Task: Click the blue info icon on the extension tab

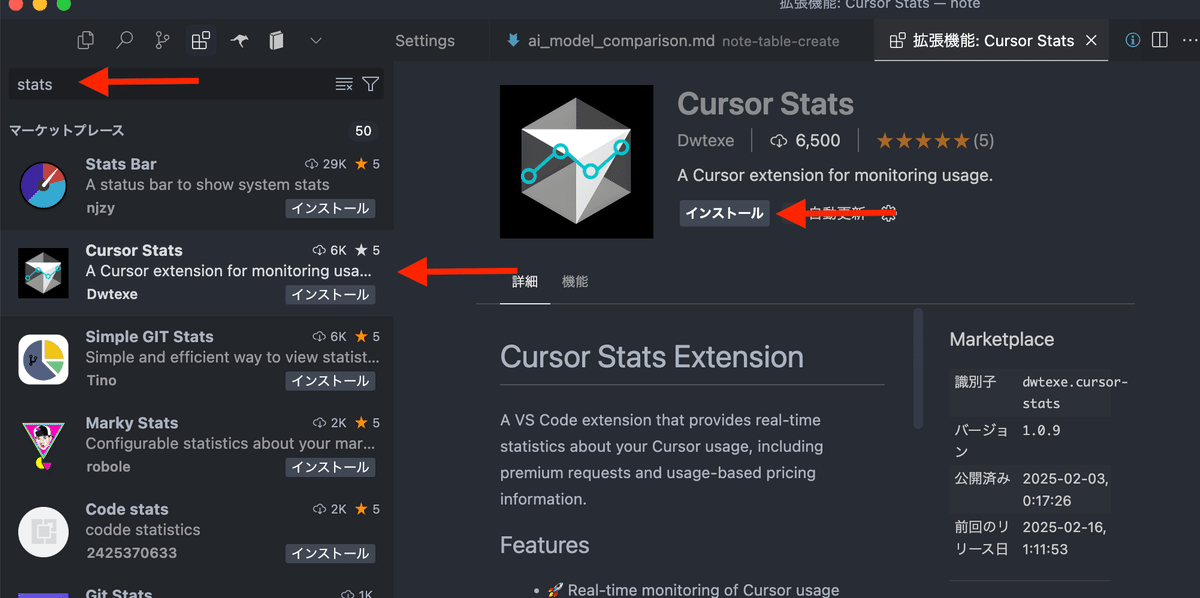Action: click(1133, 40)
